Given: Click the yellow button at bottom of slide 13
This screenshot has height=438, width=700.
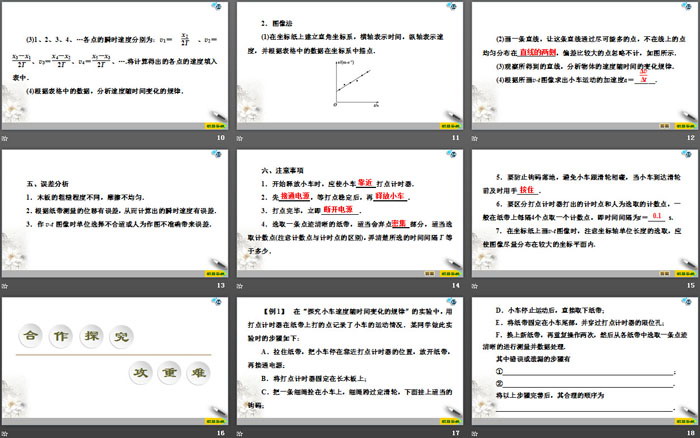Looking at the screenshot, I should (215, 273).
